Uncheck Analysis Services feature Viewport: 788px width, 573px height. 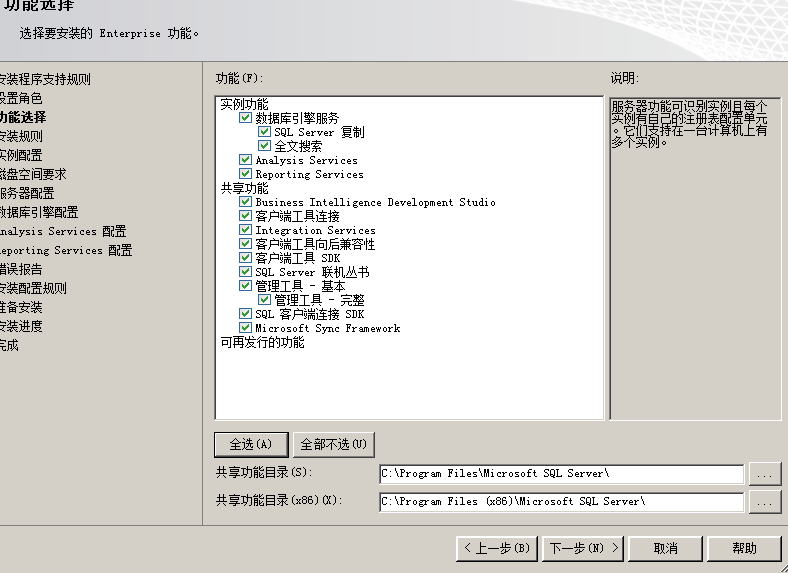pyautogui.click(x=245, y=160)
